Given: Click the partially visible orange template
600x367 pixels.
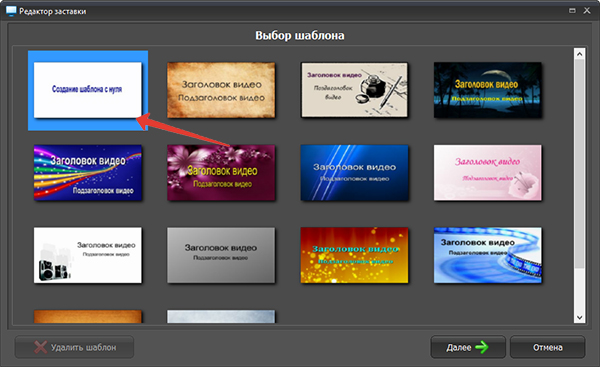Looking at the screenshot, I should (x=88, y=316).
